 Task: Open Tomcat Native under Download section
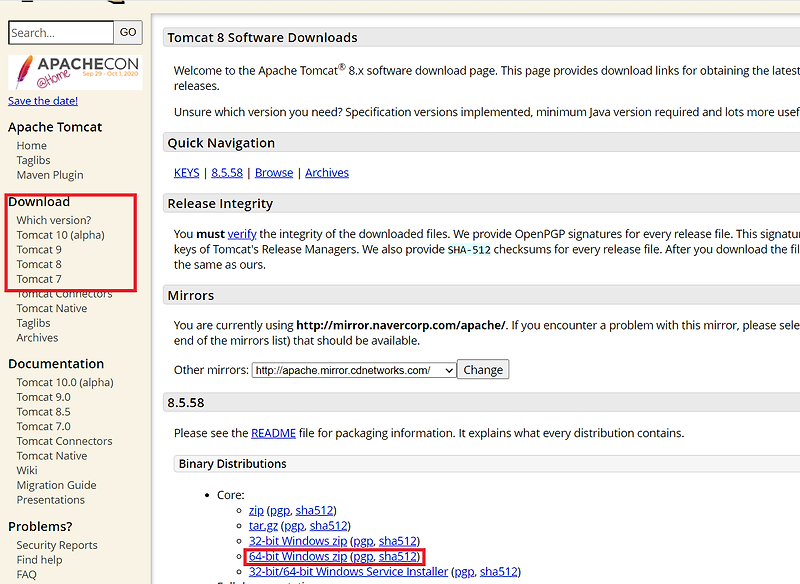tap(52, 309)
